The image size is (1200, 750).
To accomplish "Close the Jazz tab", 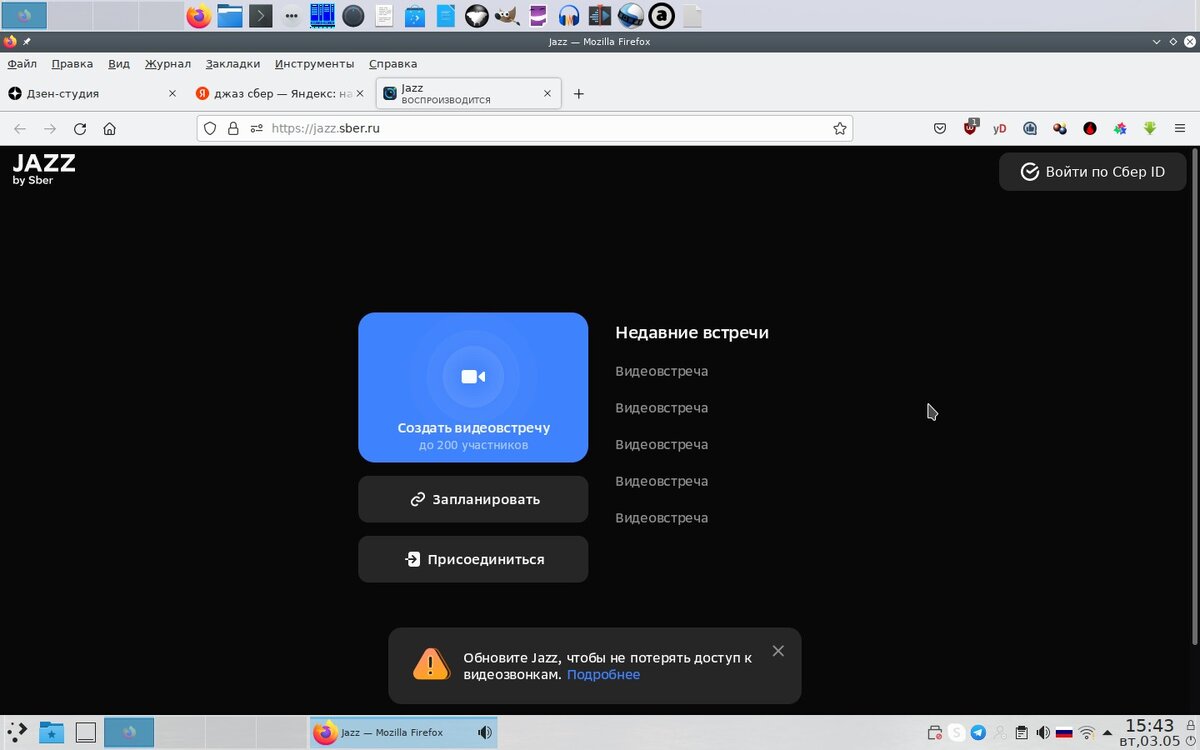I will tap(547, 93).
